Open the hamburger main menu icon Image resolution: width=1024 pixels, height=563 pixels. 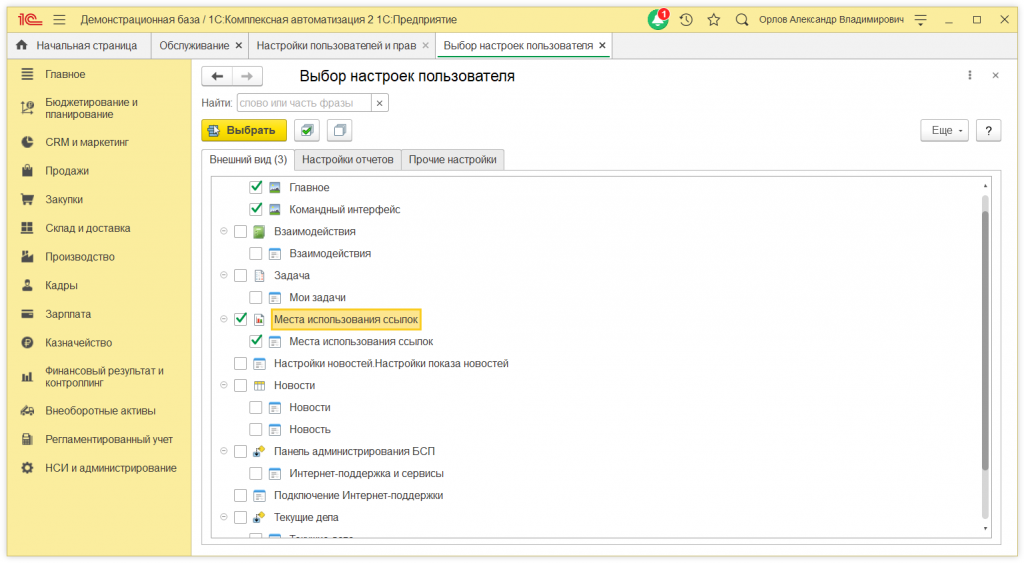pyautogui.click(x=59, y=19)
